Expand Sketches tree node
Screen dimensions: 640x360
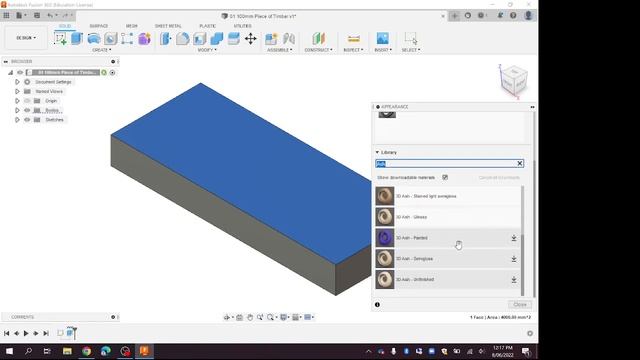point(17,120)
